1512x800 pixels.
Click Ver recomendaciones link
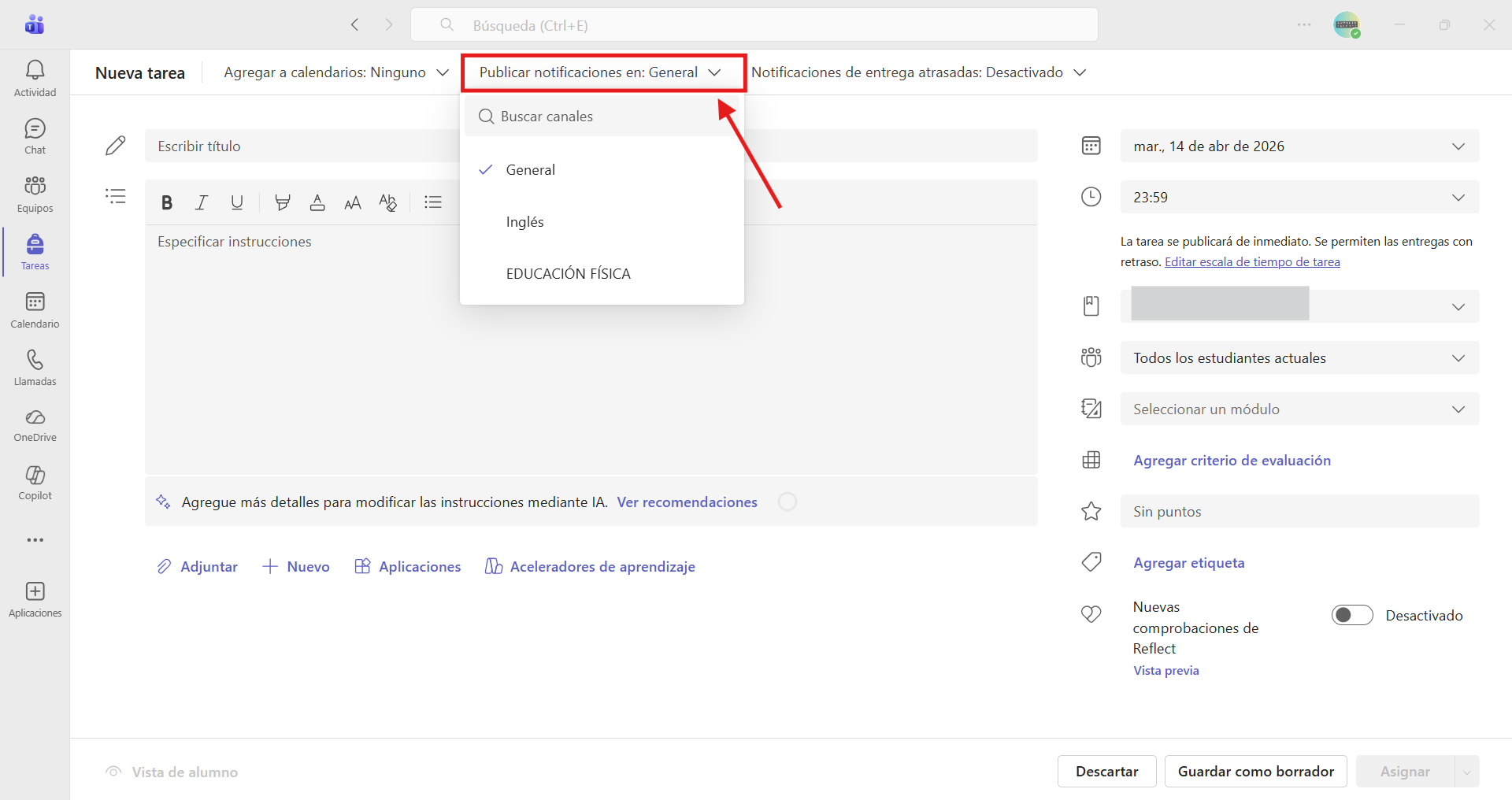[x=687, y=502]
